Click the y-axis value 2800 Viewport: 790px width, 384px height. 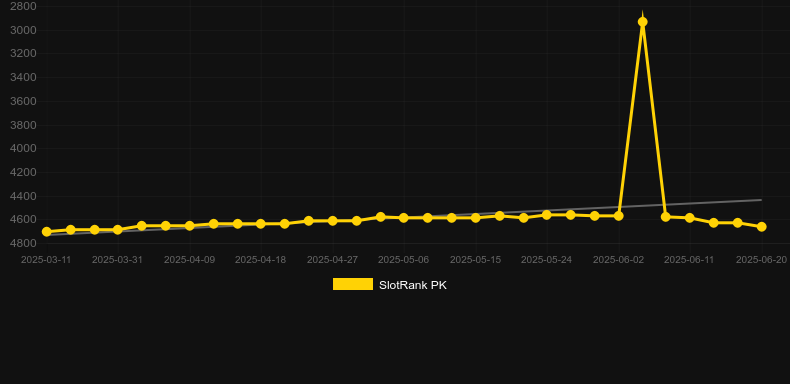(23, 6)
